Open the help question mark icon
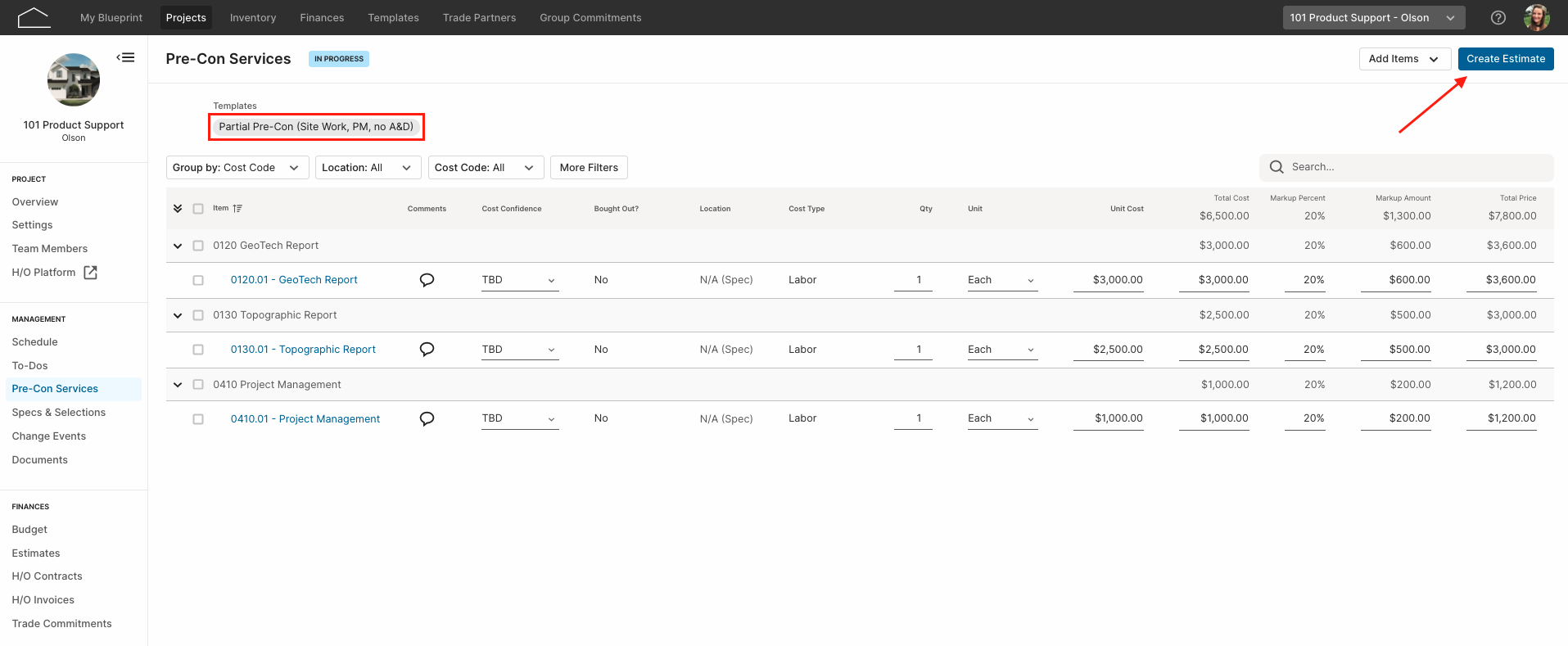1568x646 pixels. point(1498,17)
